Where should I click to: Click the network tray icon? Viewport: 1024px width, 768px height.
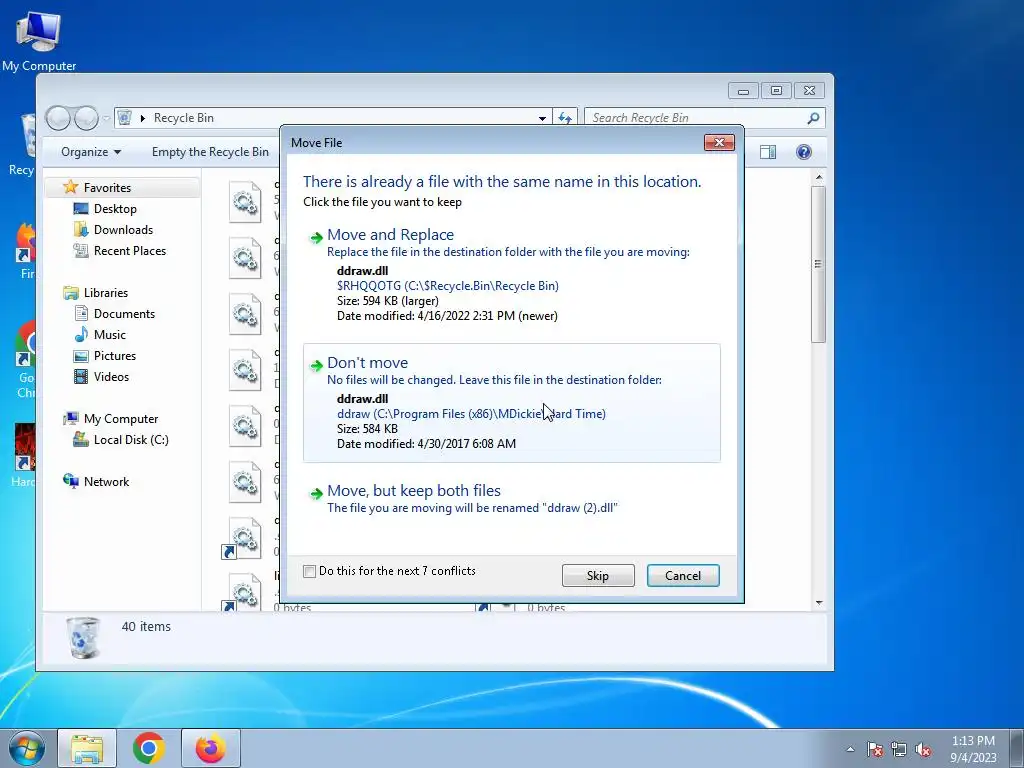pyautogui.click(x=899, y=749)
